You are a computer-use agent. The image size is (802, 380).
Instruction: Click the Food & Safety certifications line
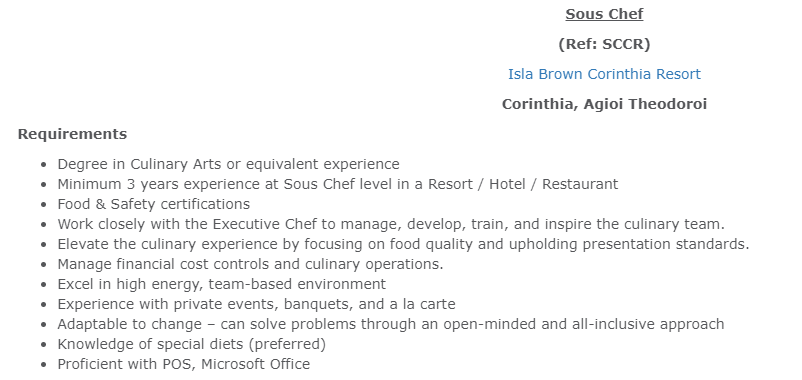[153, 204]
